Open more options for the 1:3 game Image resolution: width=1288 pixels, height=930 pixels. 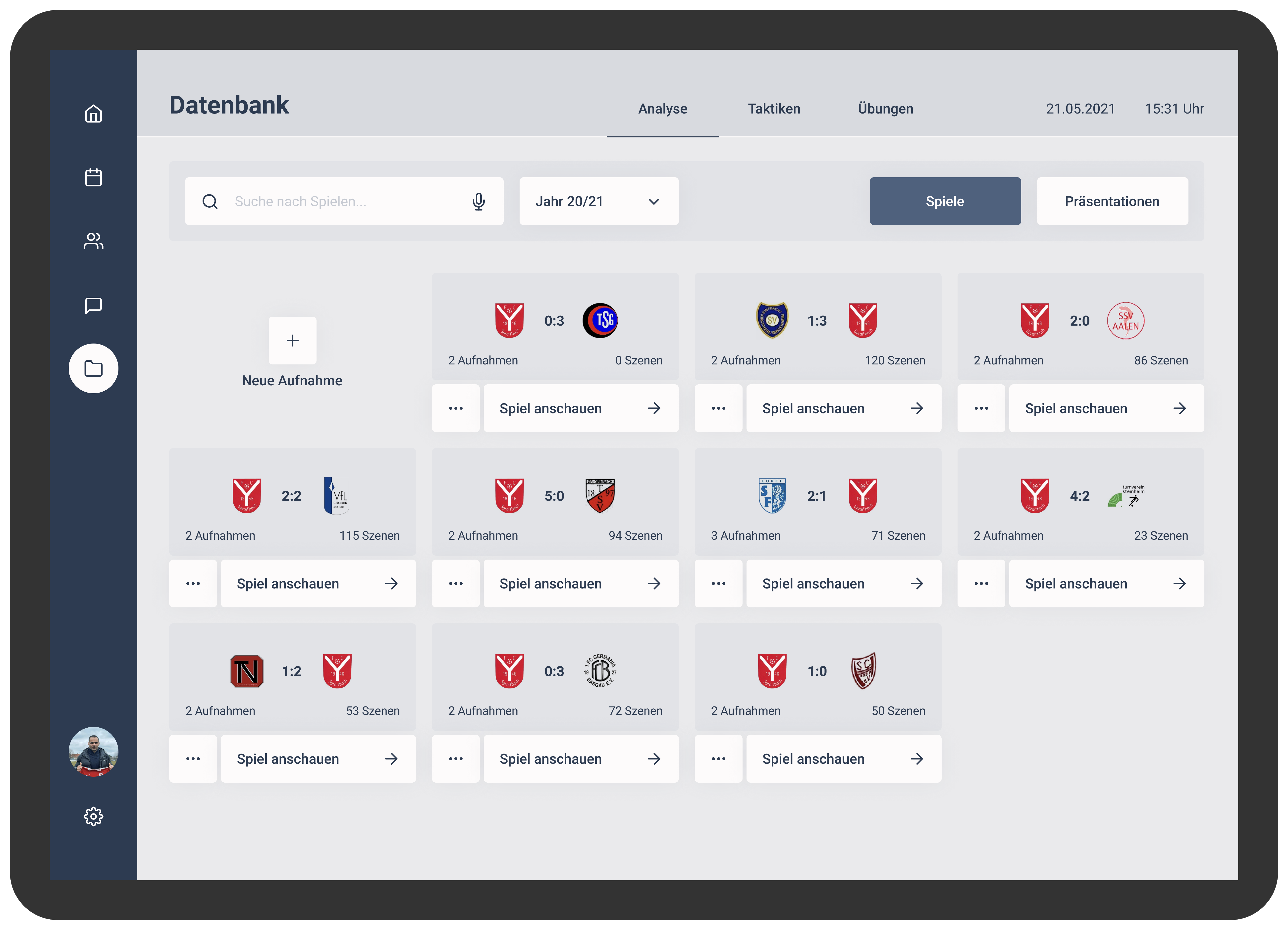[x=718, y=408]
